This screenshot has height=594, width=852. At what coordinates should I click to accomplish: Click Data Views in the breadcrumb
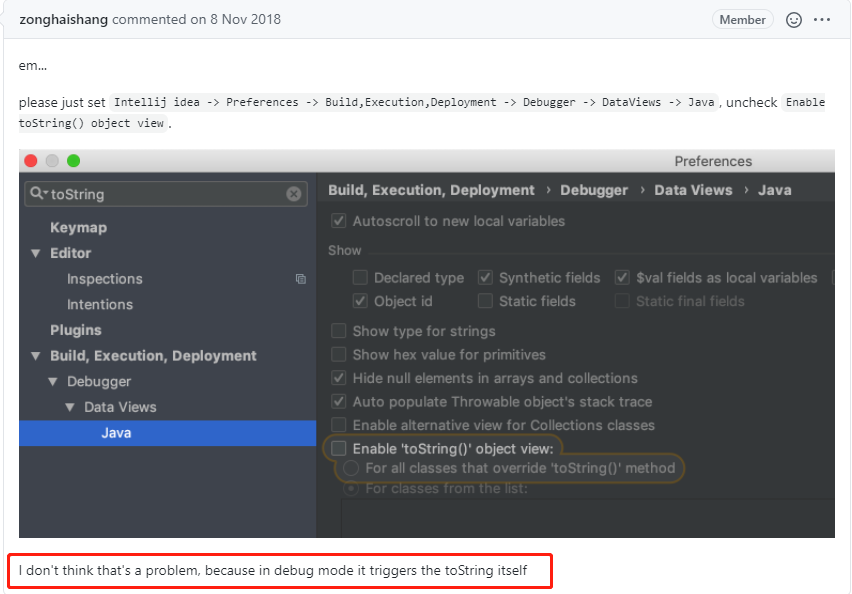[693, 190]
